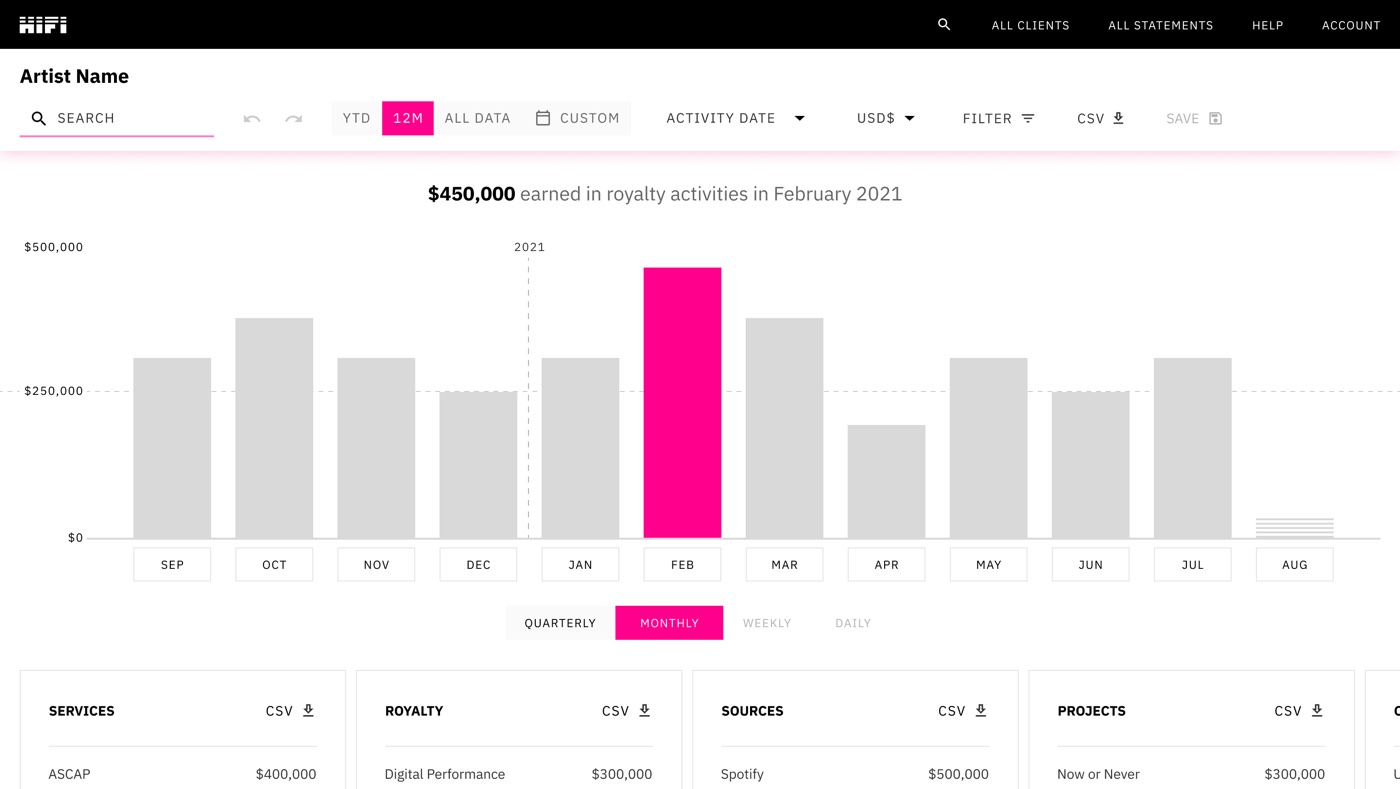Click the Digital Performance royalty row
The height and width of the screenshot is (789, 1400).
(519, 774)
